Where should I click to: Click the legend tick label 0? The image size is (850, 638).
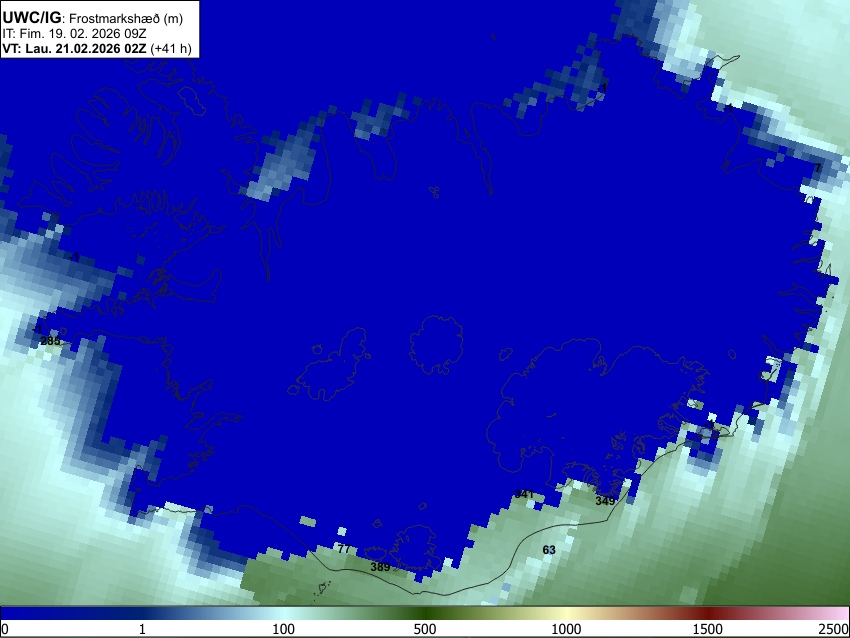(5, 629)
